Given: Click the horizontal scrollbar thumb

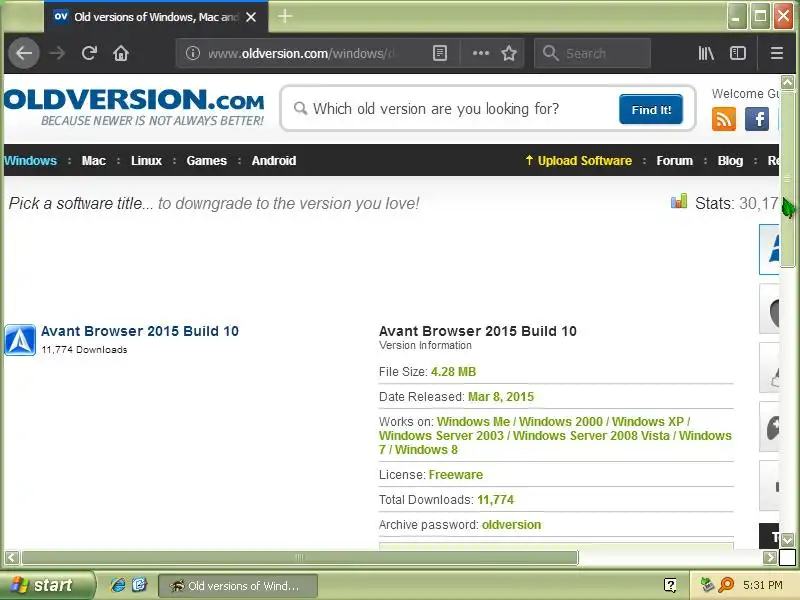Looking at the screenshot, I should (300, 557).
